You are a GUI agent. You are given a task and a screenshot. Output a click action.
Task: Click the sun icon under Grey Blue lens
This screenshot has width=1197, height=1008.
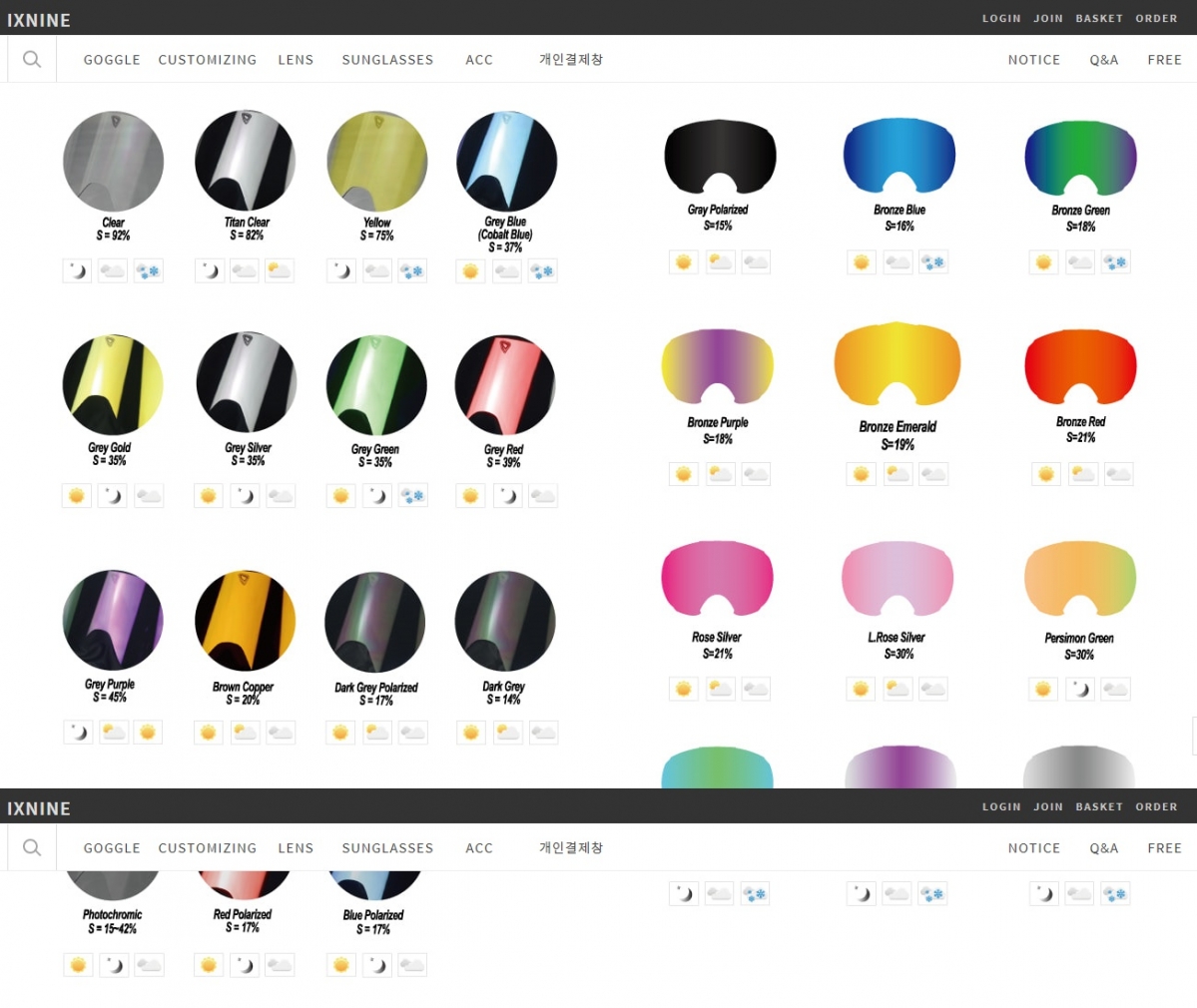pos(470,270)
